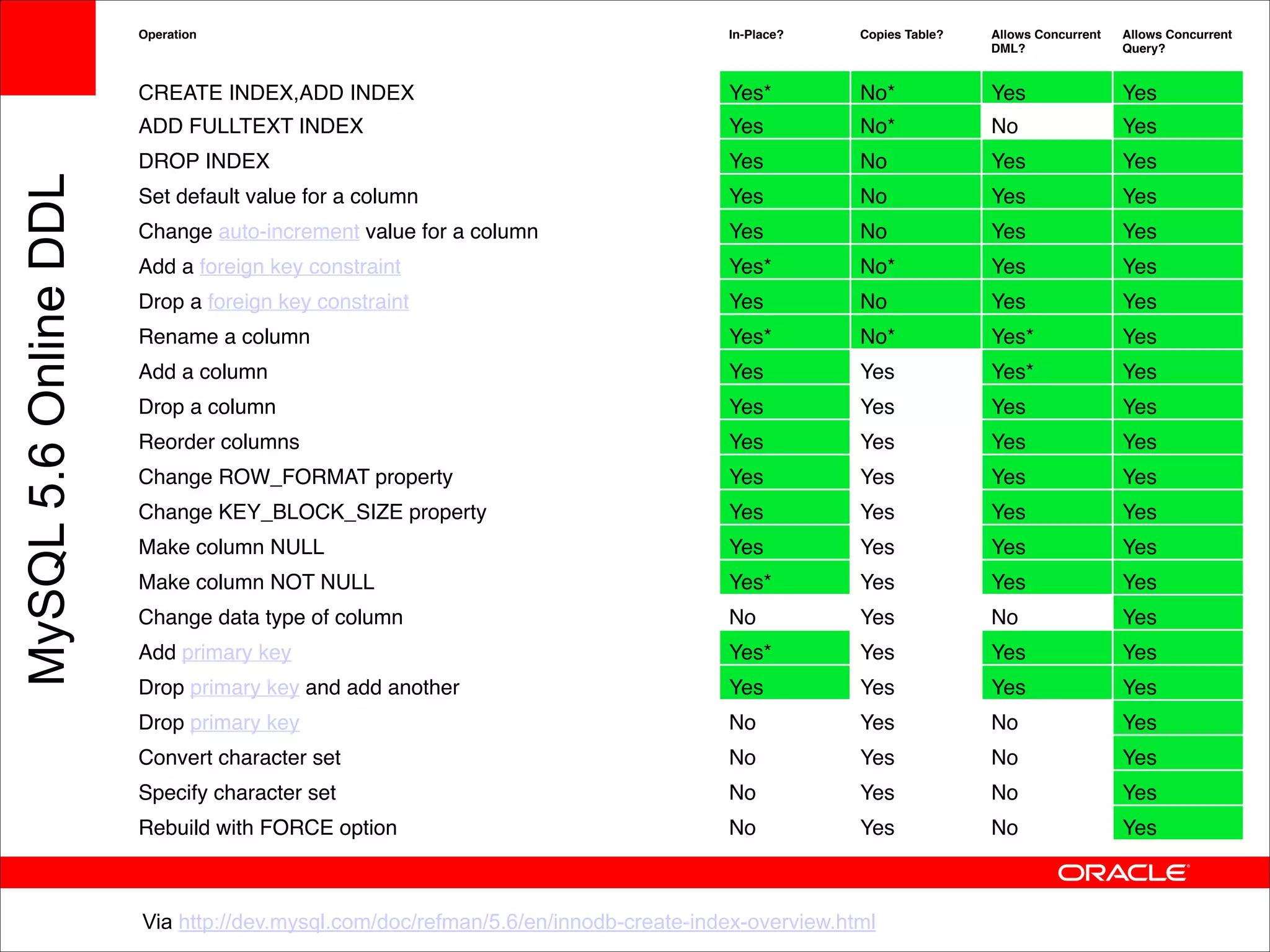Click 'Make column NULL' operation

click(231, 547)
